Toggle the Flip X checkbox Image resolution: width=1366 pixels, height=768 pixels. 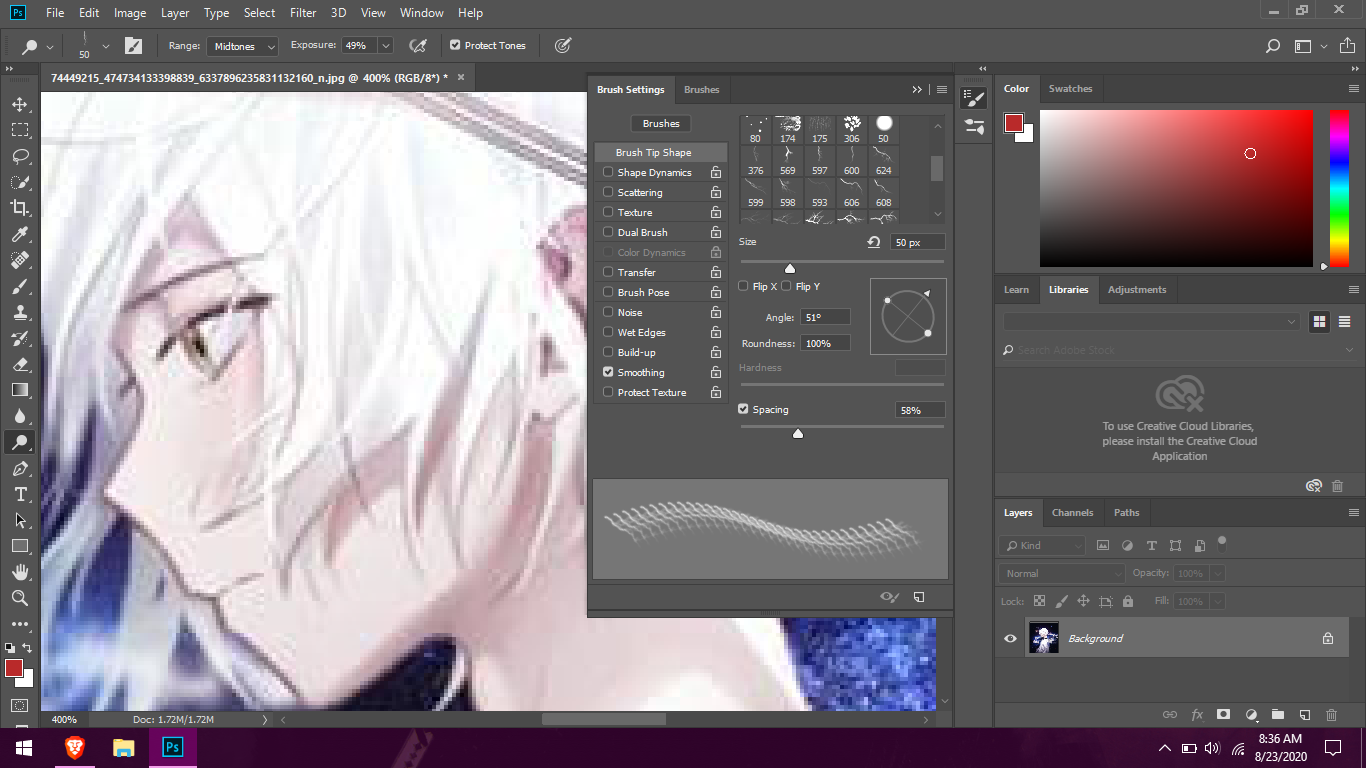pos(743,286)
